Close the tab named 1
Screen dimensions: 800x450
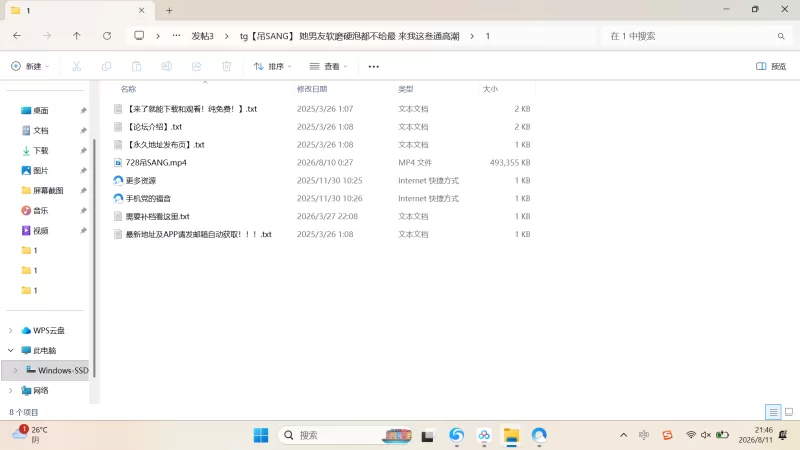(x=141, y=10)
